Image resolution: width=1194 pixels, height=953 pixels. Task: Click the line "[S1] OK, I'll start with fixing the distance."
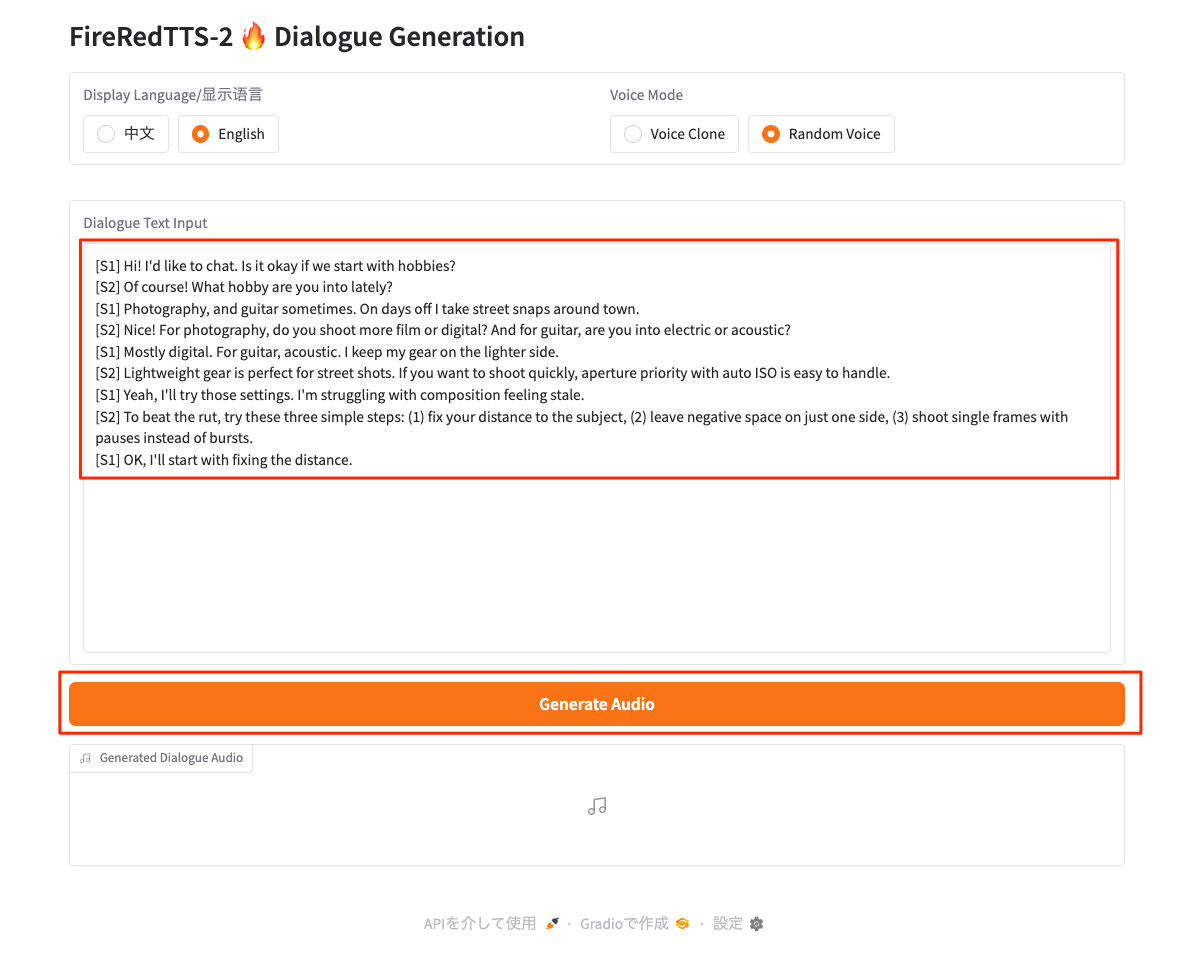224,460
